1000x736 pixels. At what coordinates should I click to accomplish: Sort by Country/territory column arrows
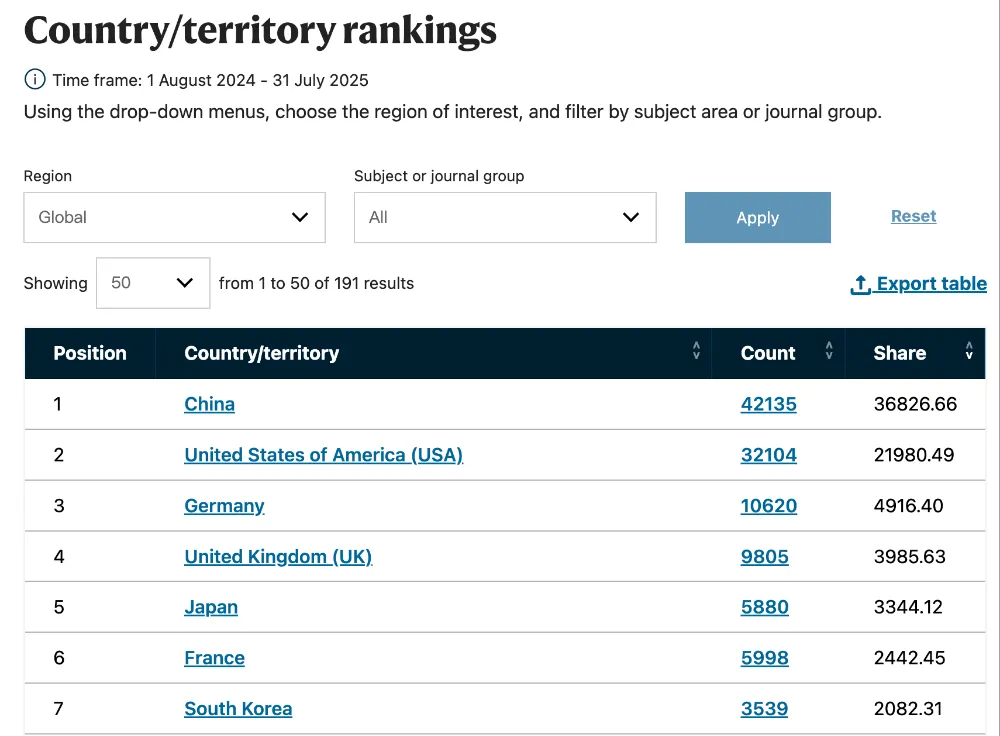(696, 352)
